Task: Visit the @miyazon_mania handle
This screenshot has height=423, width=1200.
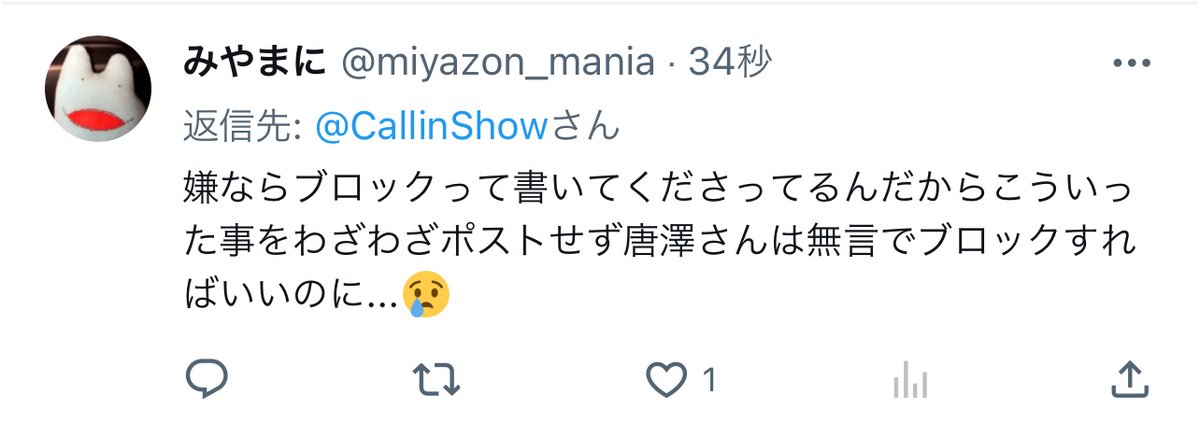Action: tap(498, 65)
